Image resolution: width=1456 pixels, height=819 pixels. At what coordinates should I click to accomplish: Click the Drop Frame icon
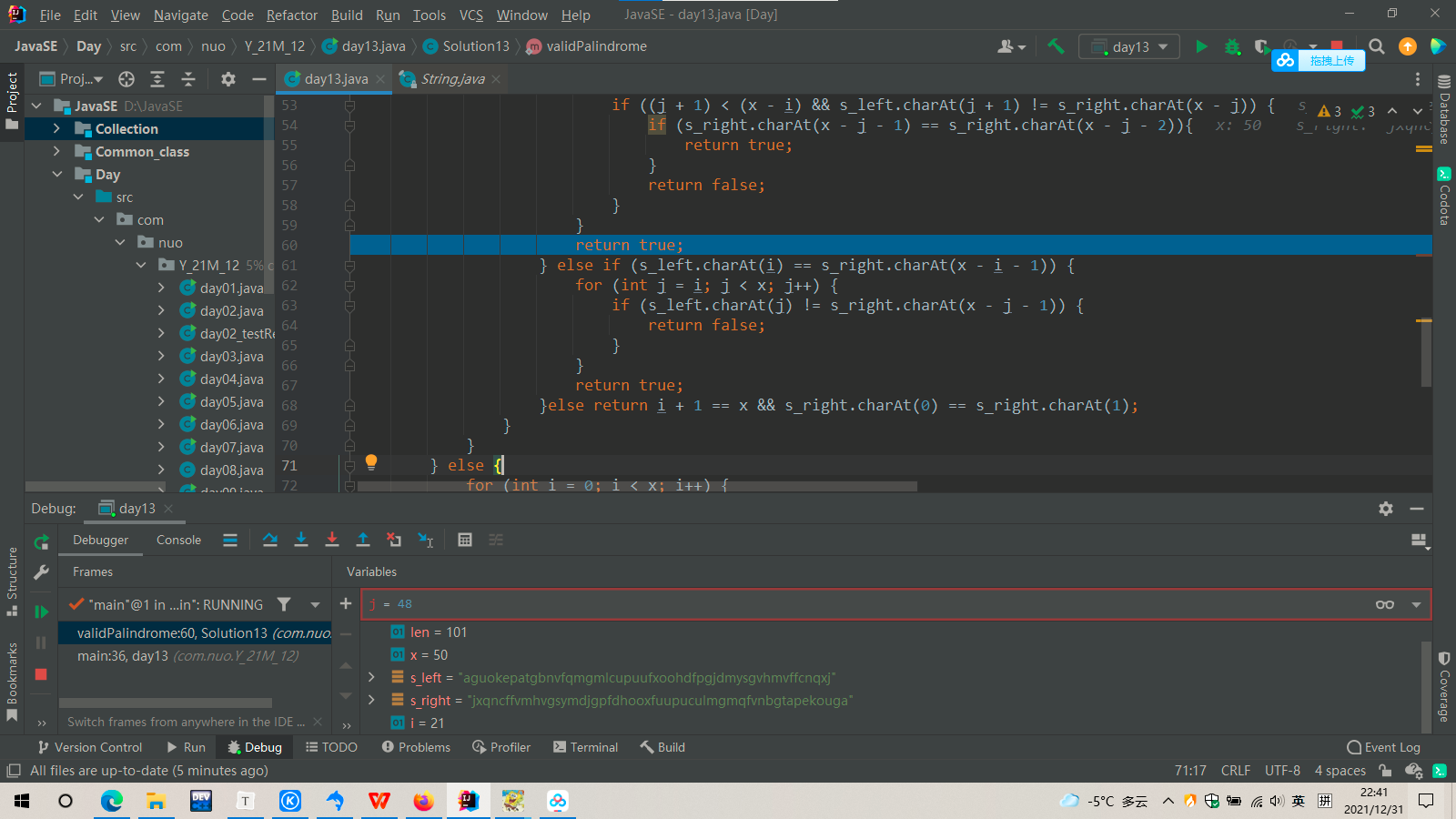point(394,540)
